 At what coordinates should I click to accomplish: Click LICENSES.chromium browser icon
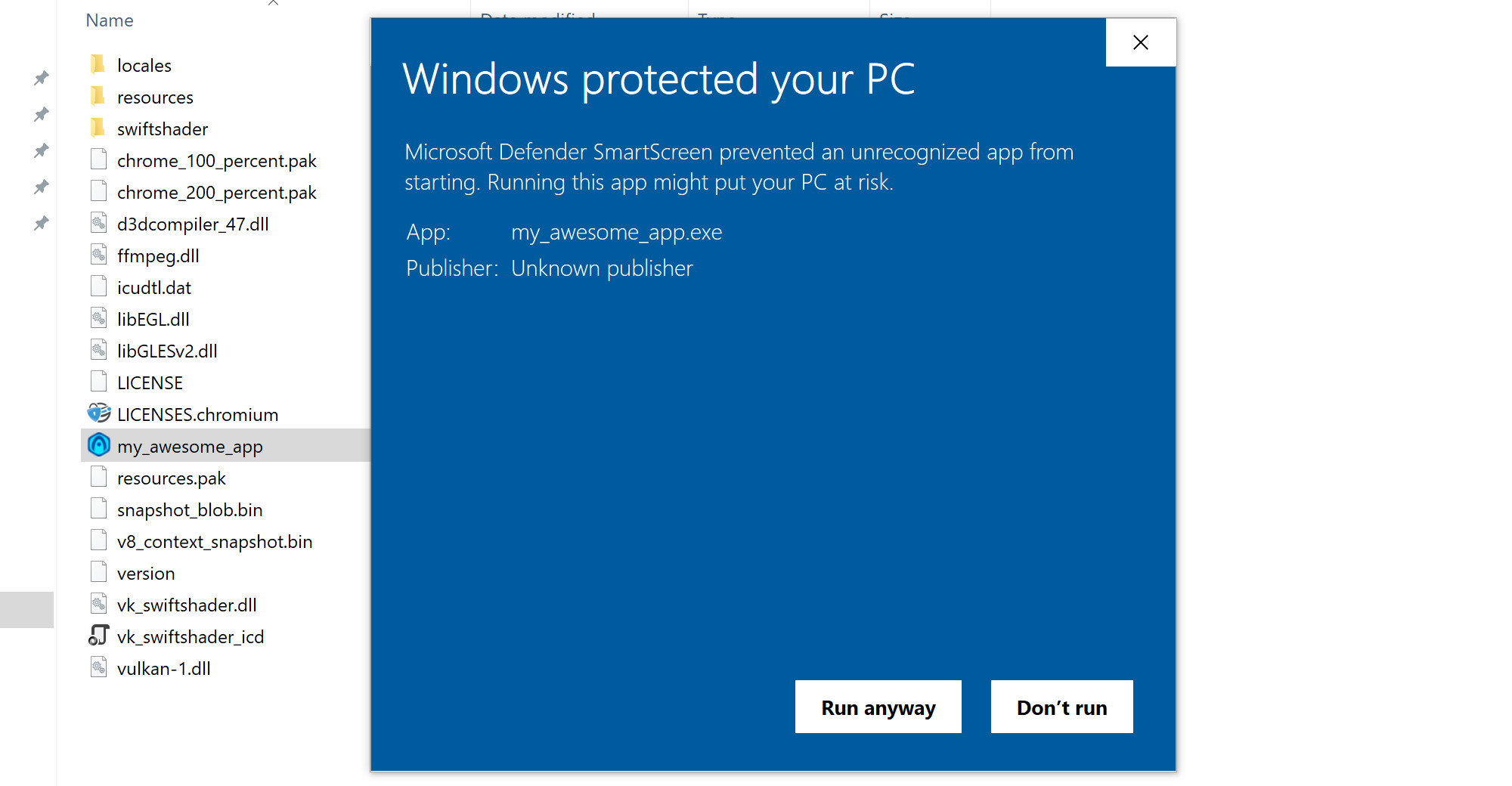pos(99,413)
